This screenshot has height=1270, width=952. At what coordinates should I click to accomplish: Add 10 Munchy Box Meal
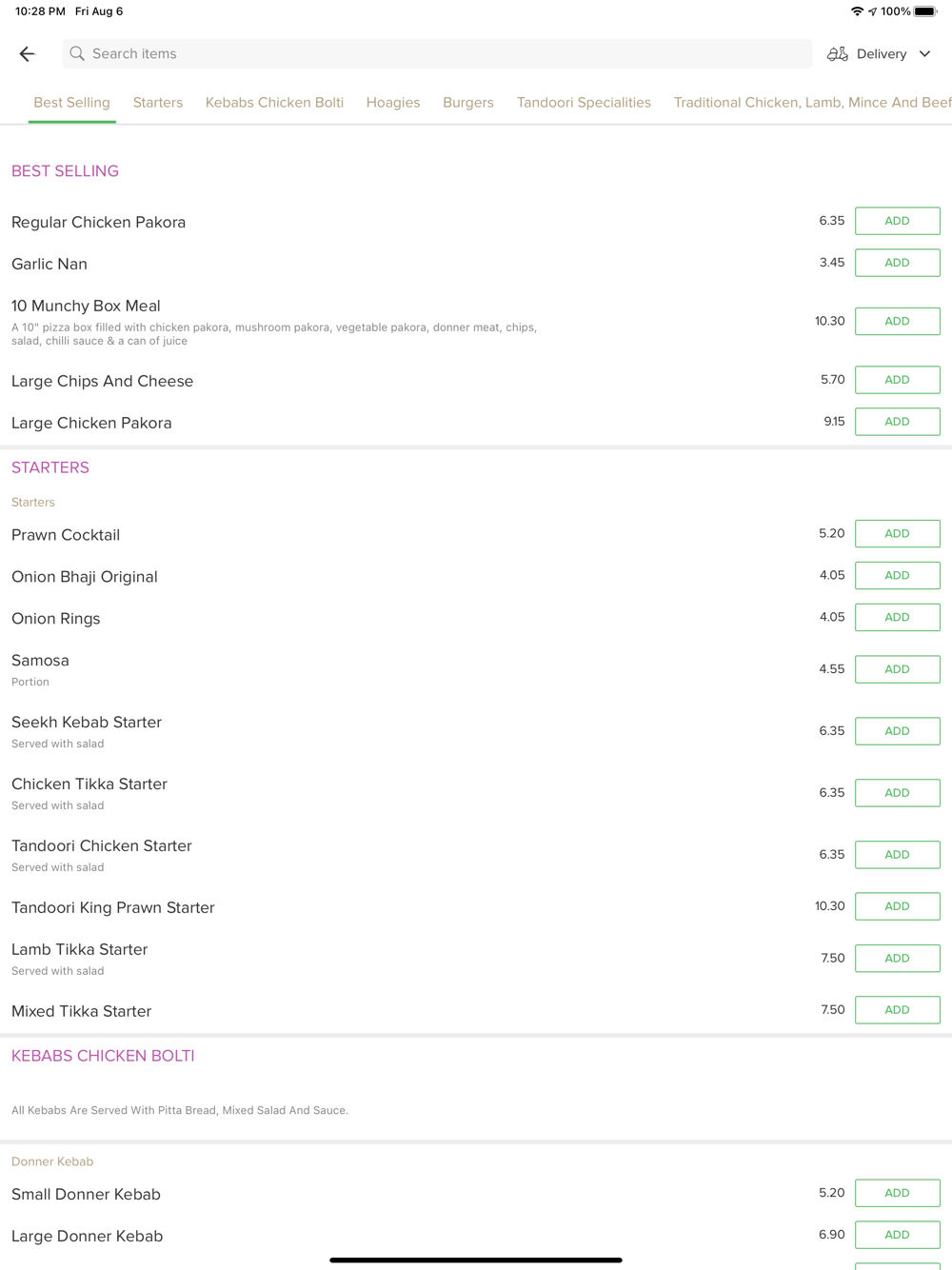pyautogui.click(x=897, y=322)
